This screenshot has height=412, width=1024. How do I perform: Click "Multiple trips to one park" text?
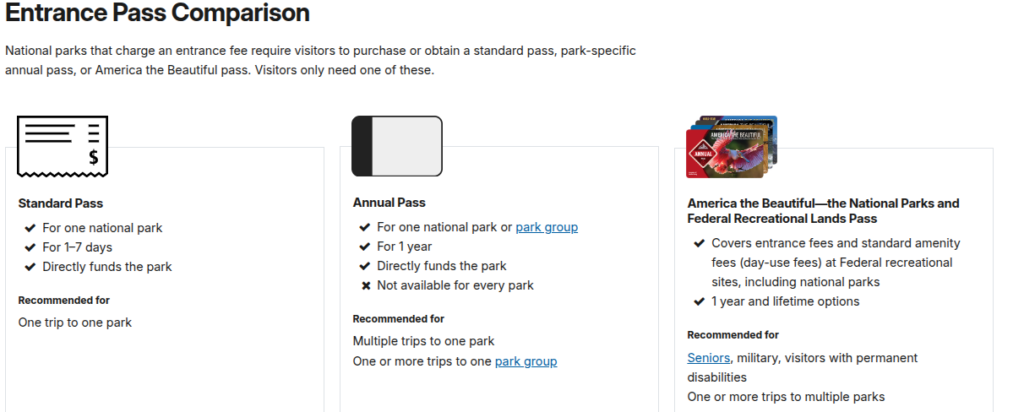423,341
